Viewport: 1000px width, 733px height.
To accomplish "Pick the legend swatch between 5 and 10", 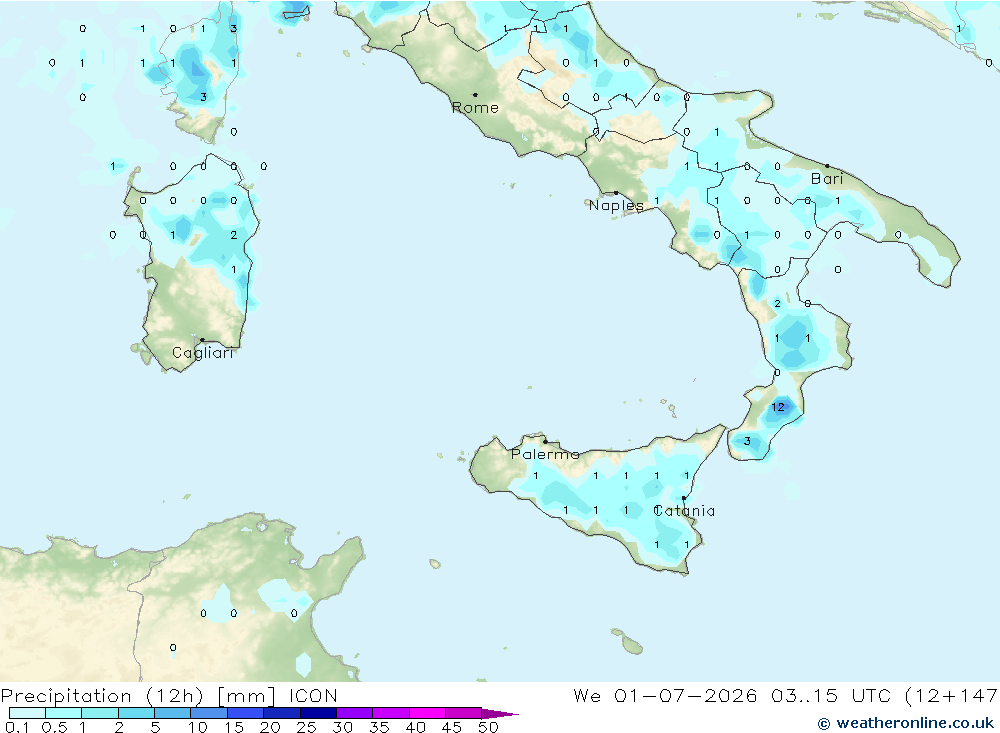I will (x=173, y=713).
